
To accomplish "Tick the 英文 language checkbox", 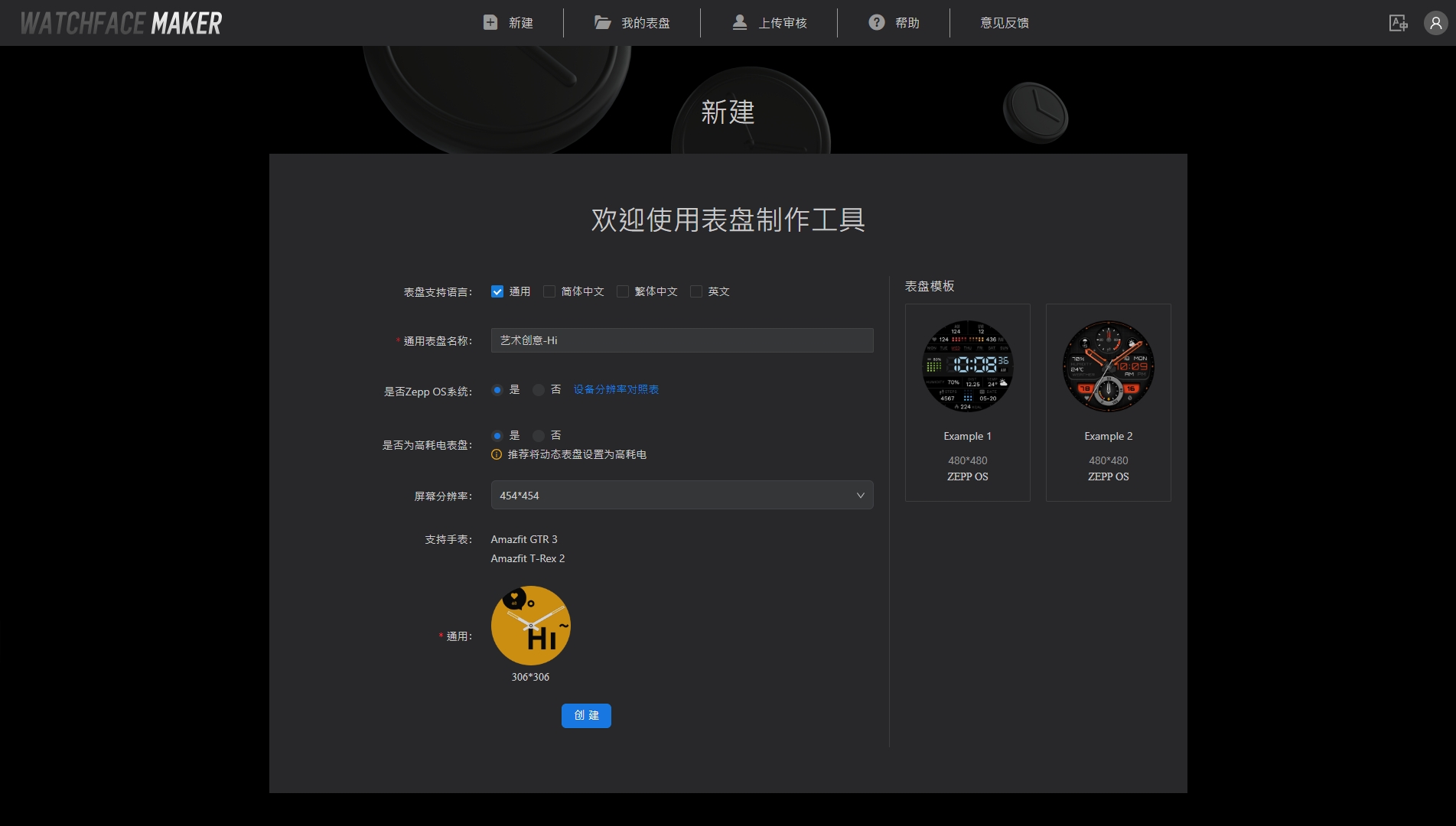I will (696, 291).
